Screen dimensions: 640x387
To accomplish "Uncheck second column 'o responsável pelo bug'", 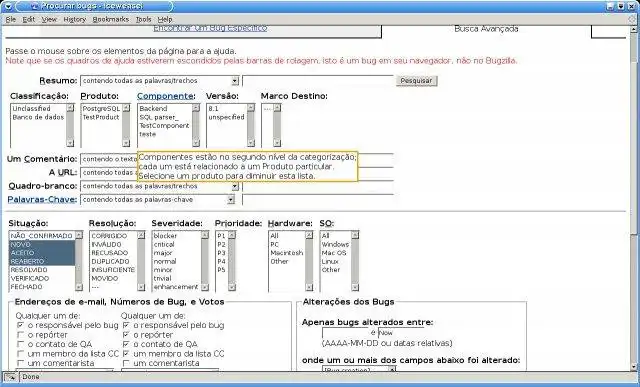I will click(126, 325).
